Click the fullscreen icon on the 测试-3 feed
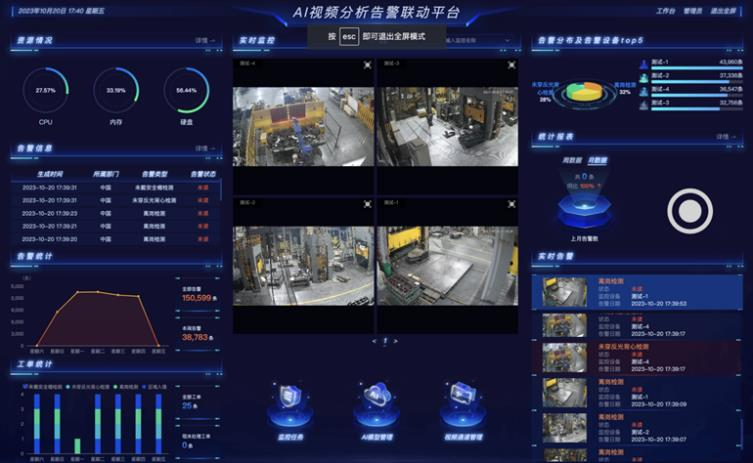Image resolution: width=753 pixels, height=463 pixels. (x=510, y=64)
